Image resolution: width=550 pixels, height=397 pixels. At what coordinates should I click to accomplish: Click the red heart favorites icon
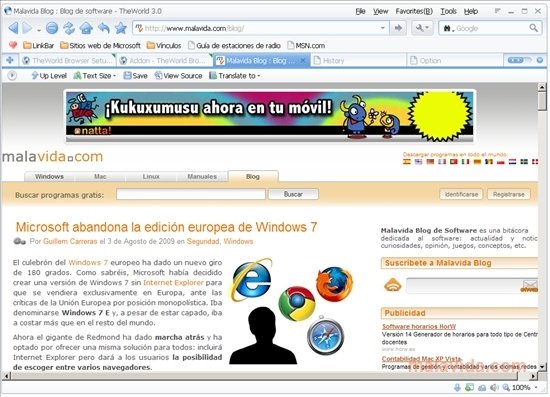tap(13, 45)
